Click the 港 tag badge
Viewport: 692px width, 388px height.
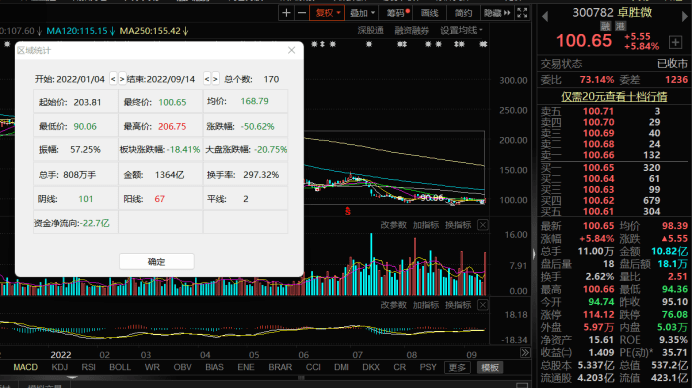621,26
